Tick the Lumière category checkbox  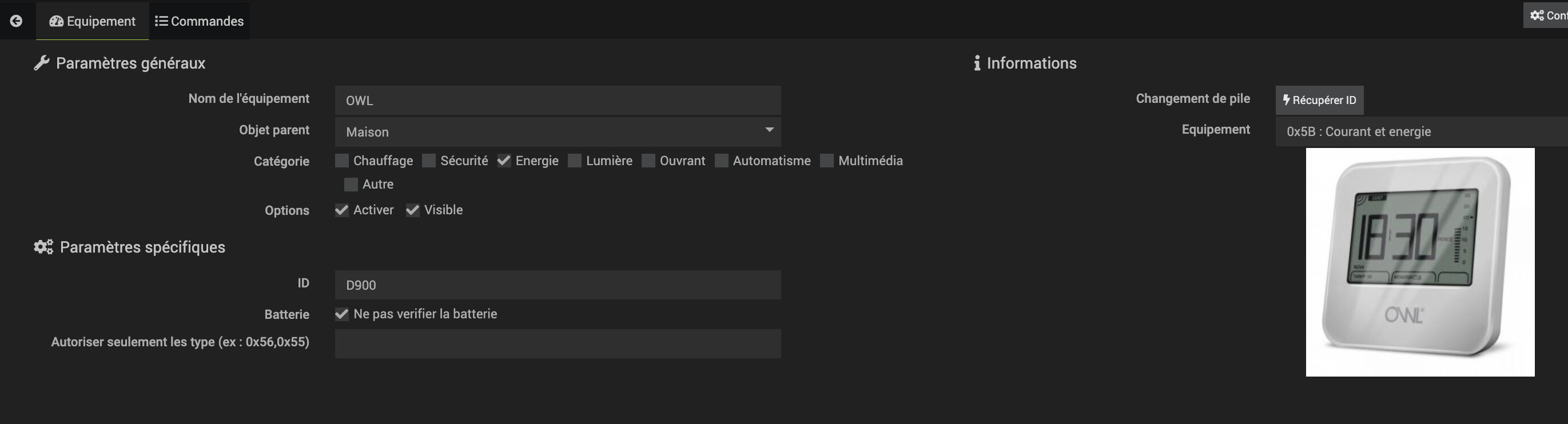tap(575, 161)
